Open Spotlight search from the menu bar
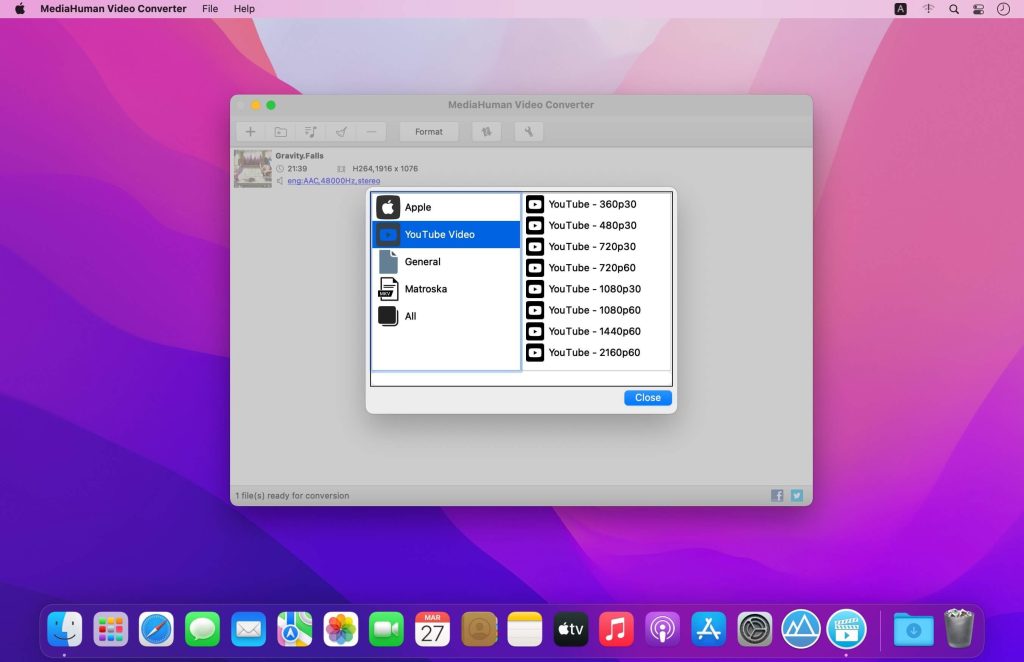 [x=953, y=9]
